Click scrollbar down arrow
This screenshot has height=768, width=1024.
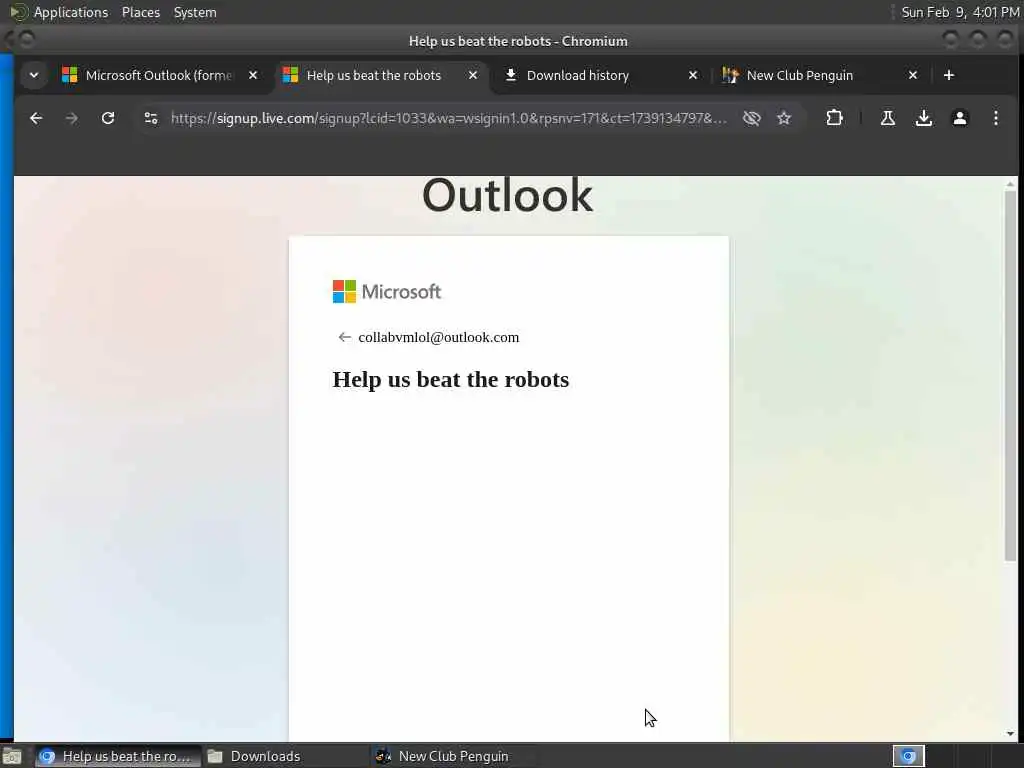pos(1010,734)
